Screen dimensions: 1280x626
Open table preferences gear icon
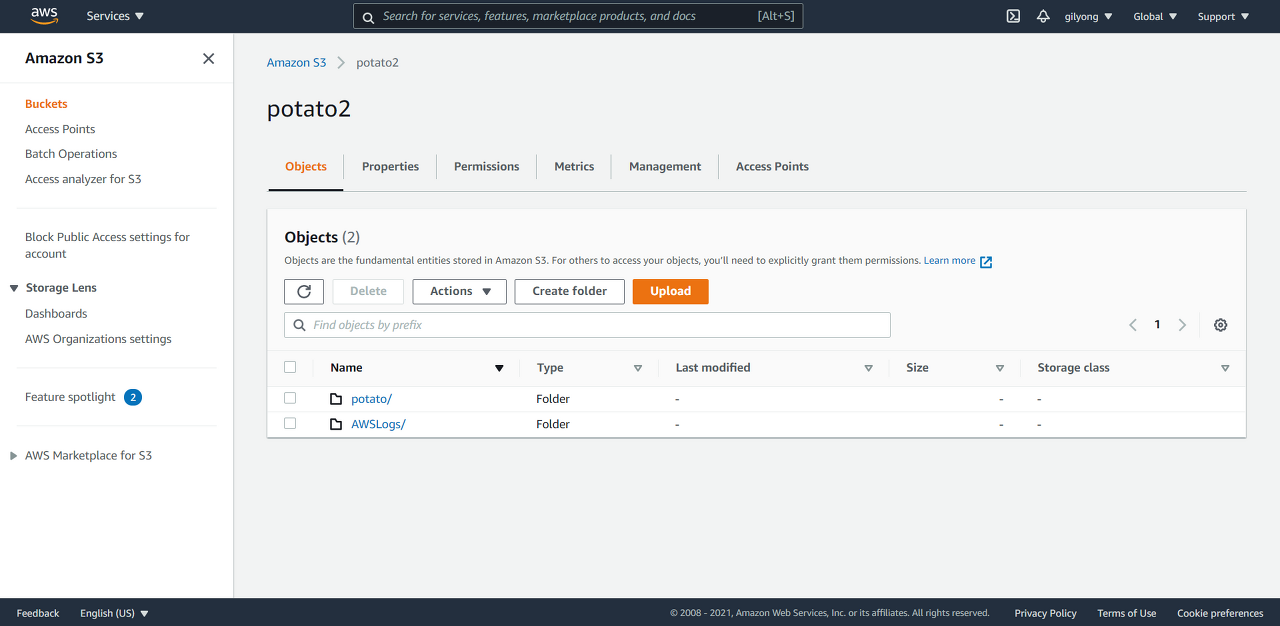[1220, 325]
